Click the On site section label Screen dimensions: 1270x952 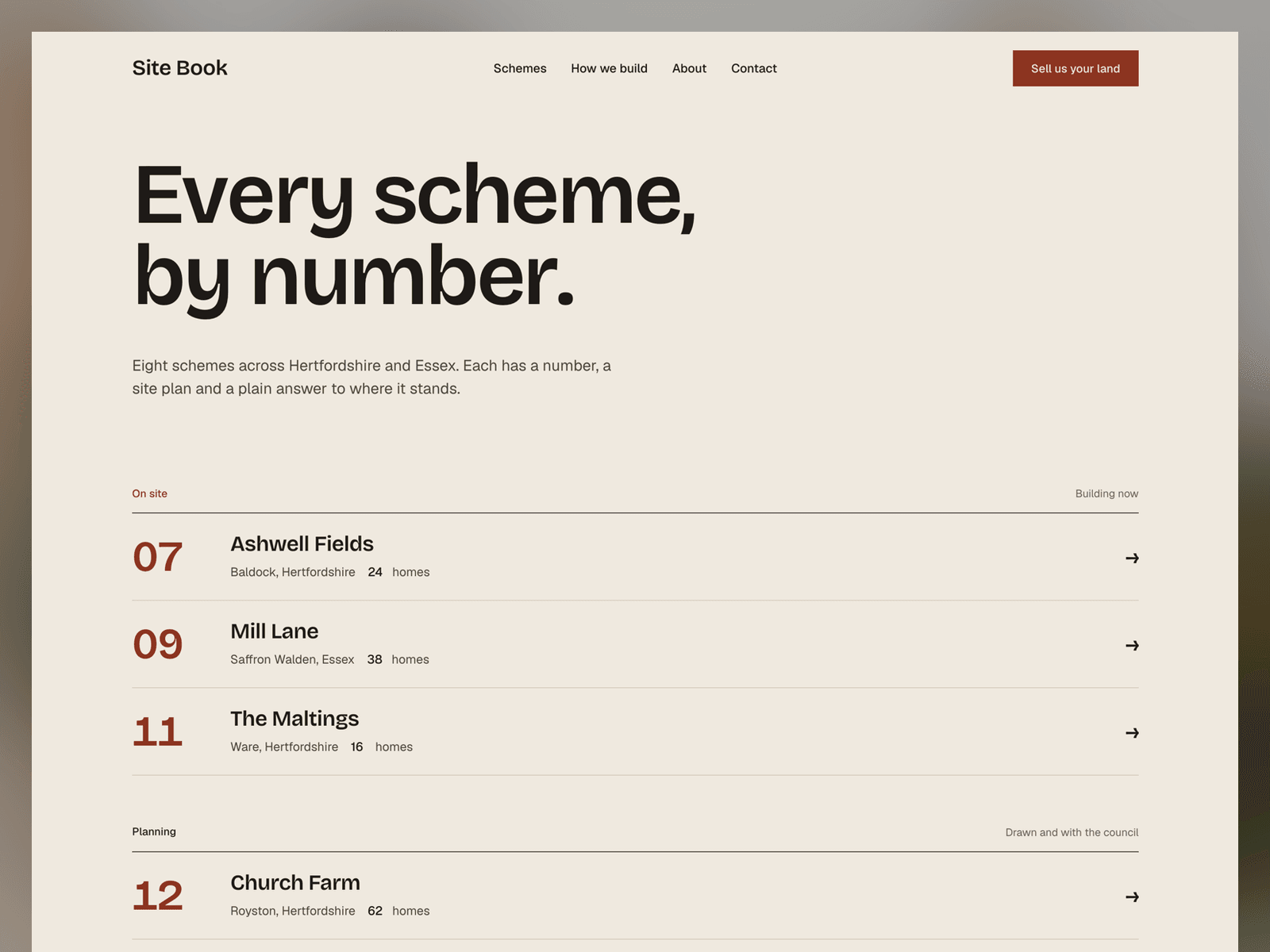point(150,493)
